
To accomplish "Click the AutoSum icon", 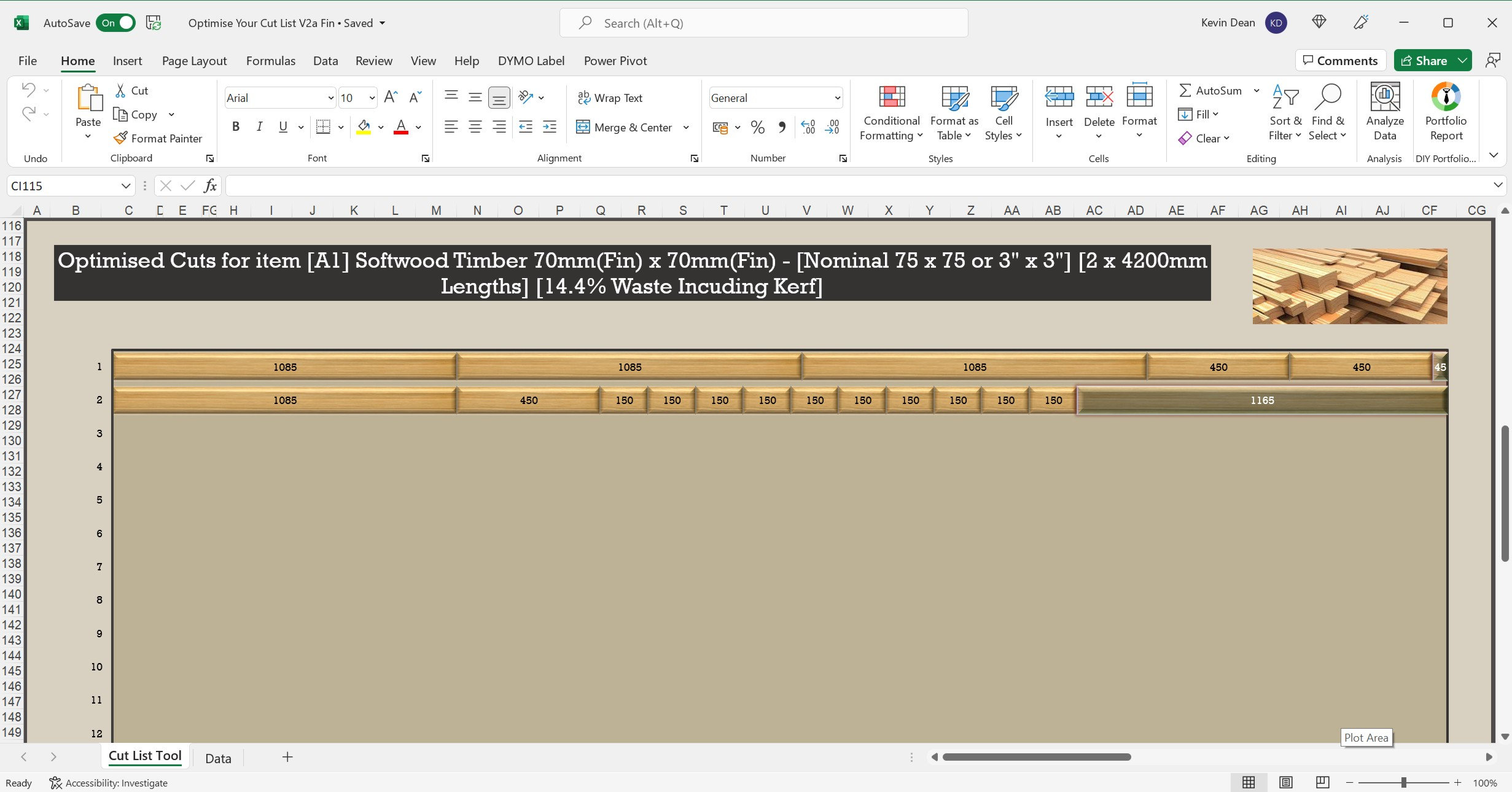I will 1185,90.
